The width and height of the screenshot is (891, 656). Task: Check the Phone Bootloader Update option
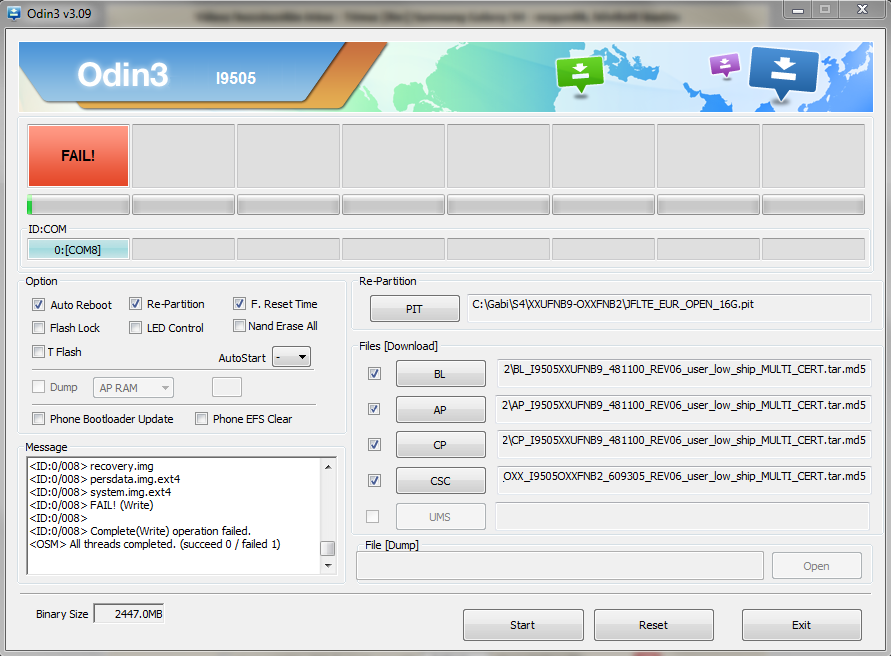[x=39, y=419]
